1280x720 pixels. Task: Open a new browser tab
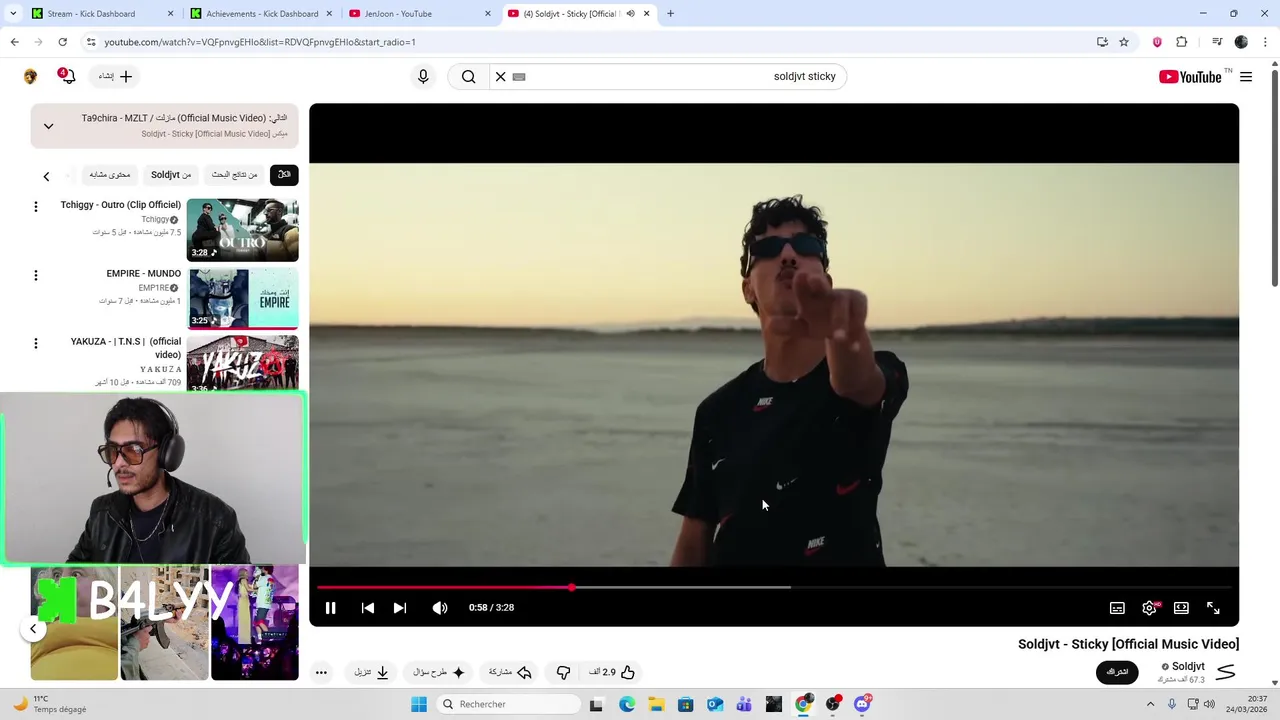[x=670, y=14]
